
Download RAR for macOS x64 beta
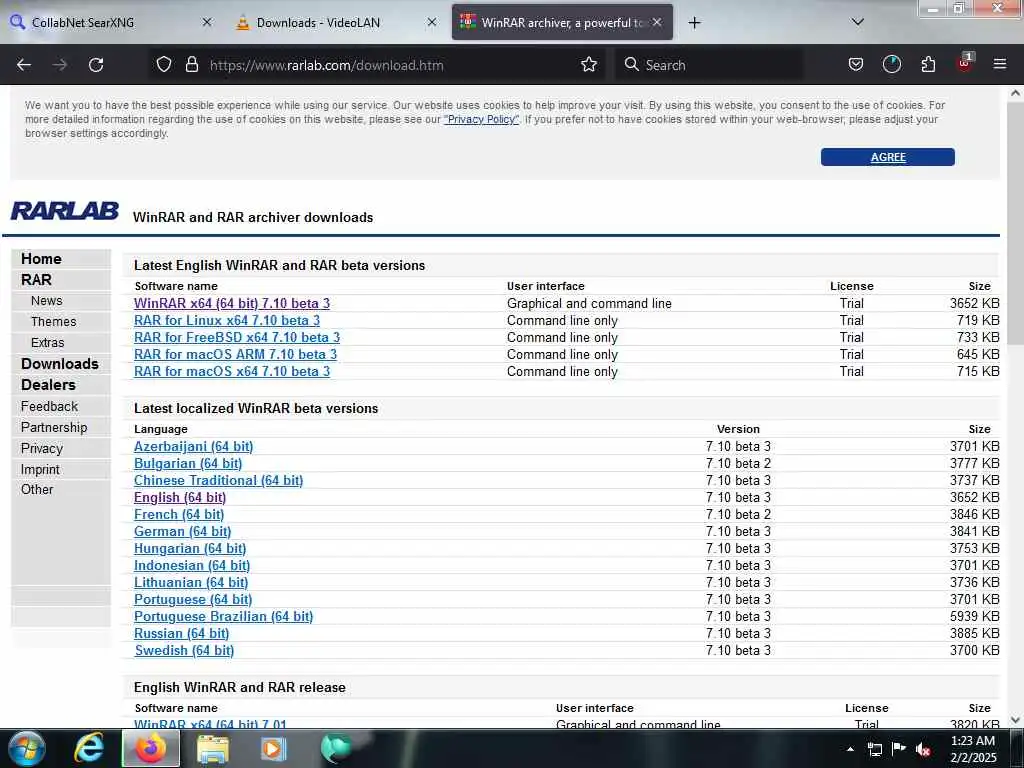(232, 372)
